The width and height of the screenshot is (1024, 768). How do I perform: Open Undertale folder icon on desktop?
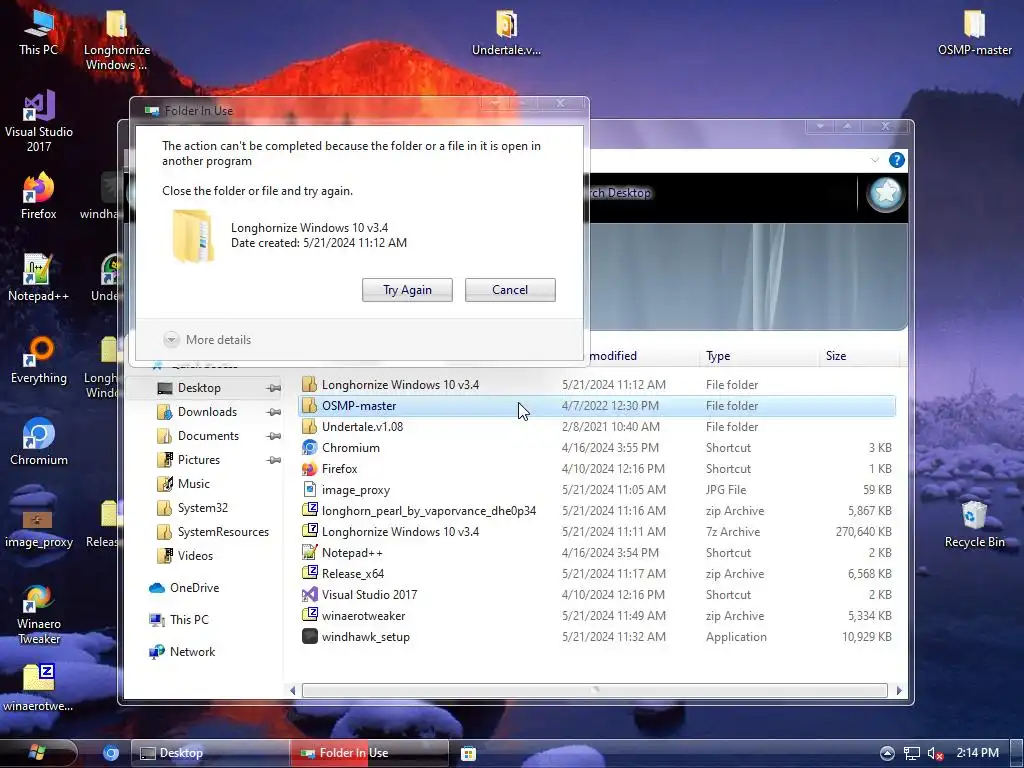(x=506, y=33)
